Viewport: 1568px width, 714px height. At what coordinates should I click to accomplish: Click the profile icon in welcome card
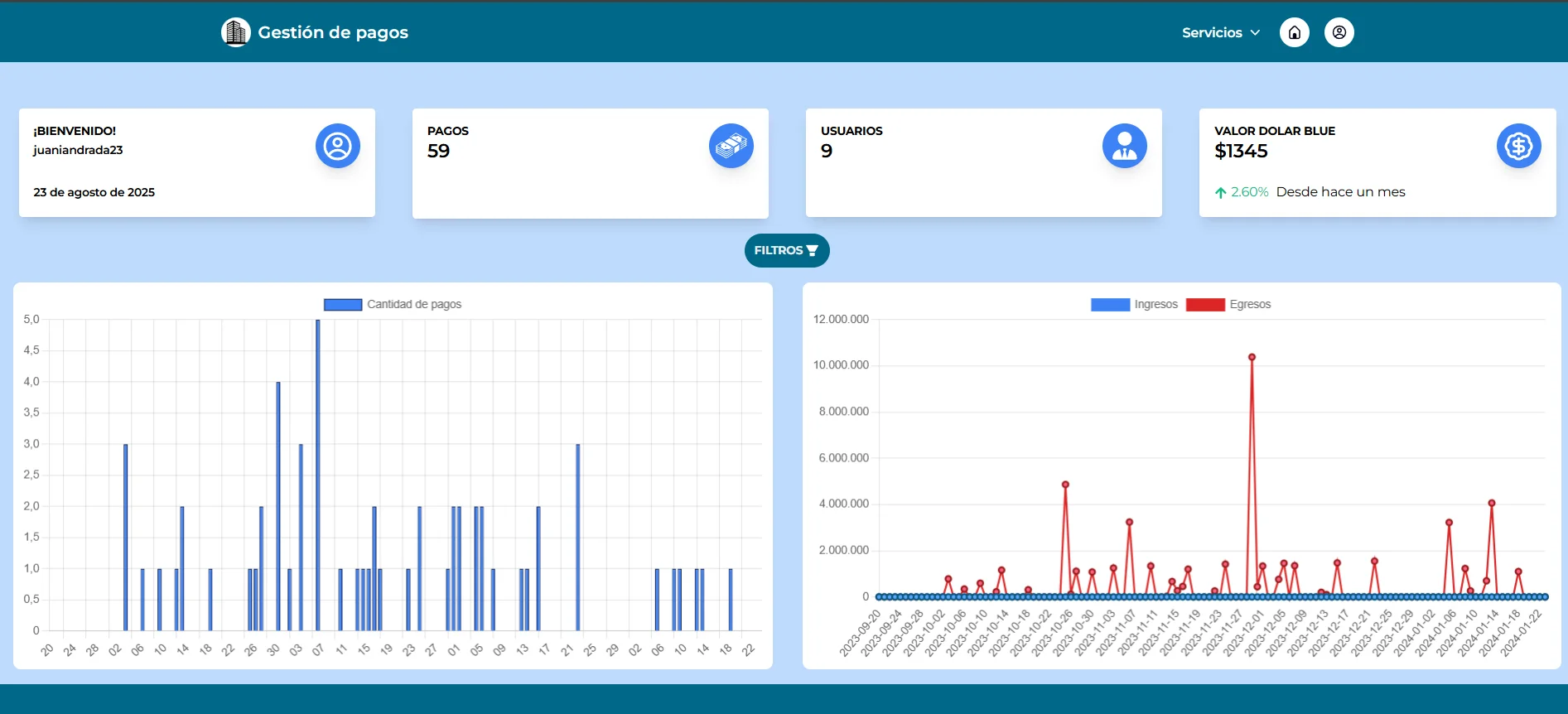337,146
